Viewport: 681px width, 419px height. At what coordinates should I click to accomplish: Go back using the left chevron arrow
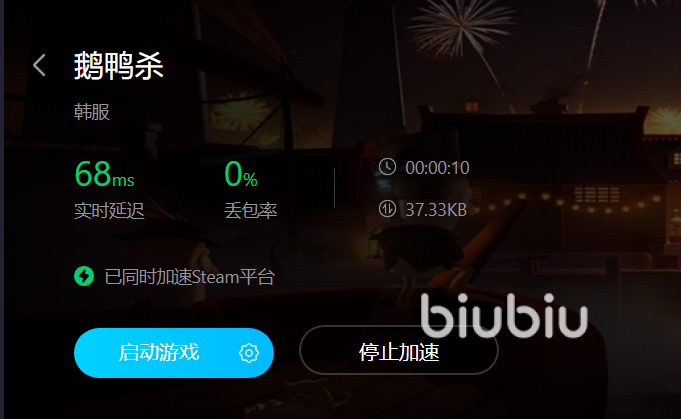pyautogui.click(x=39, y=65)
